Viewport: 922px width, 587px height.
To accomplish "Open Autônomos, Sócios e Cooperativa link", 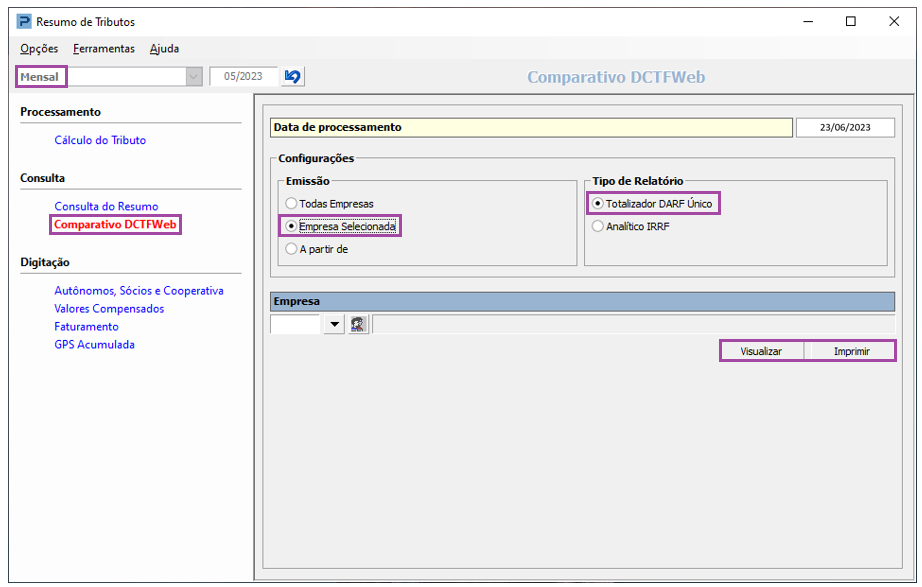I will (x=139, y=291).
